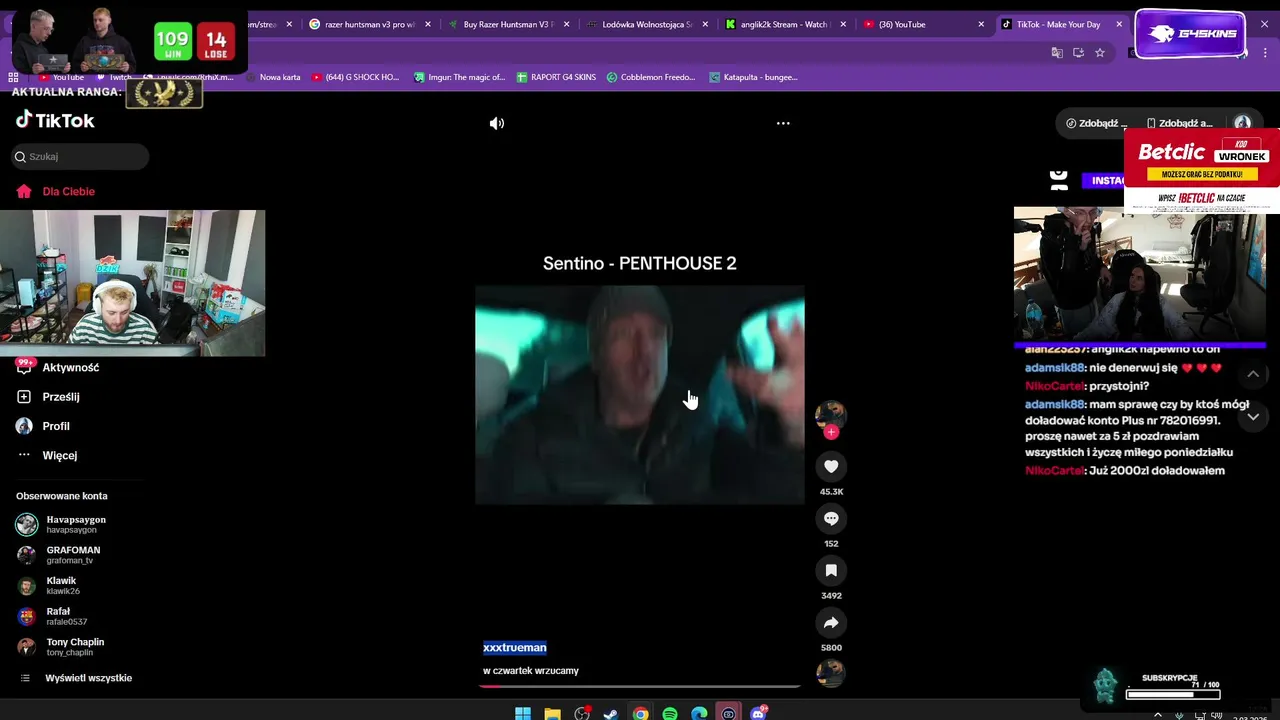
Task: Open Havapsaygon followed account
Action: (x=62, y=524)
